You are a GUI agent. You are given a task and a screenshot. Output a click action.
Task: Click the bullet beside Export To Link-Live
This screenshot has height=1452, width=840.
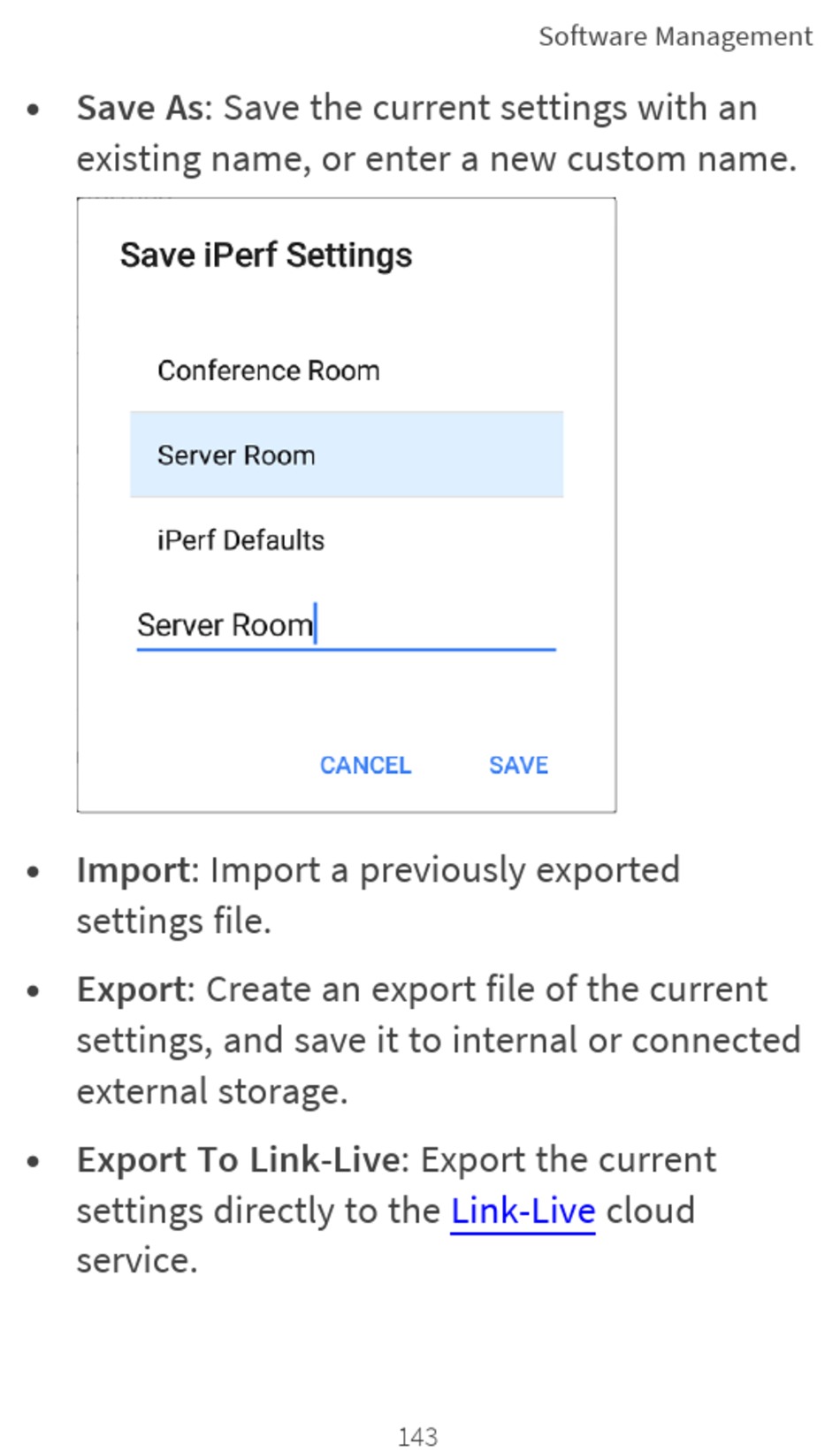point(34,1162)
